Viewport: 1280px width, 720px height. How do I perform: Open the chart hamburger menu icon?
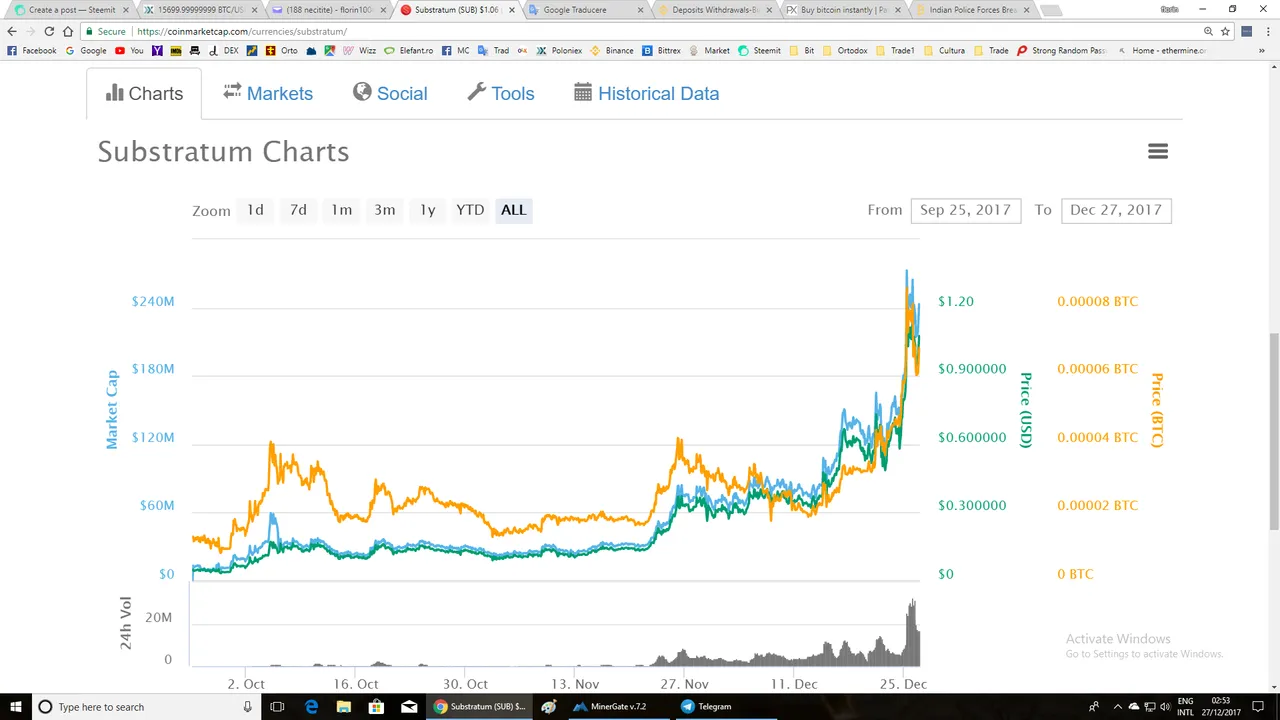[1158, 151]
